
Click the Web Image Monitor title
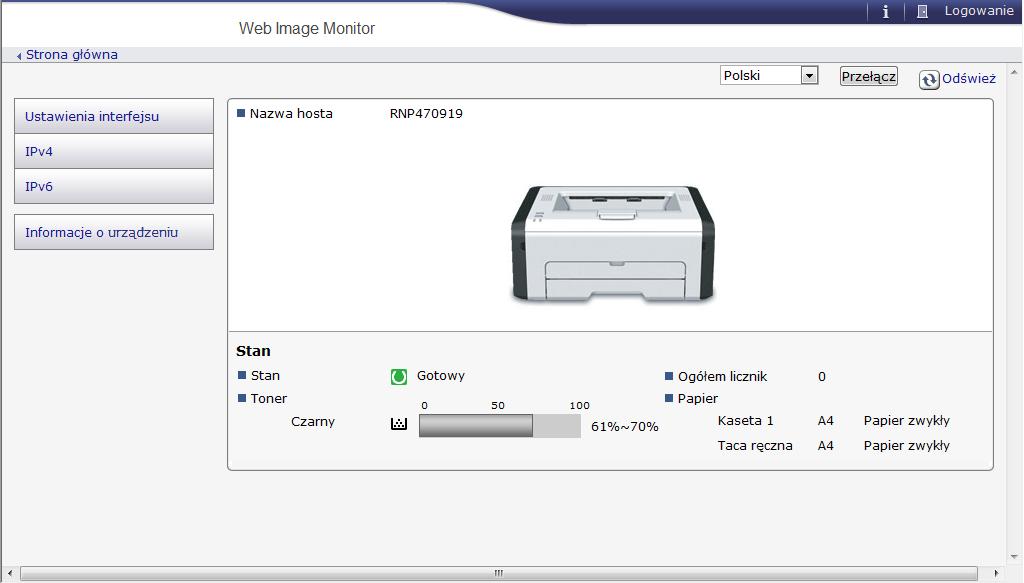pos(307,29)
